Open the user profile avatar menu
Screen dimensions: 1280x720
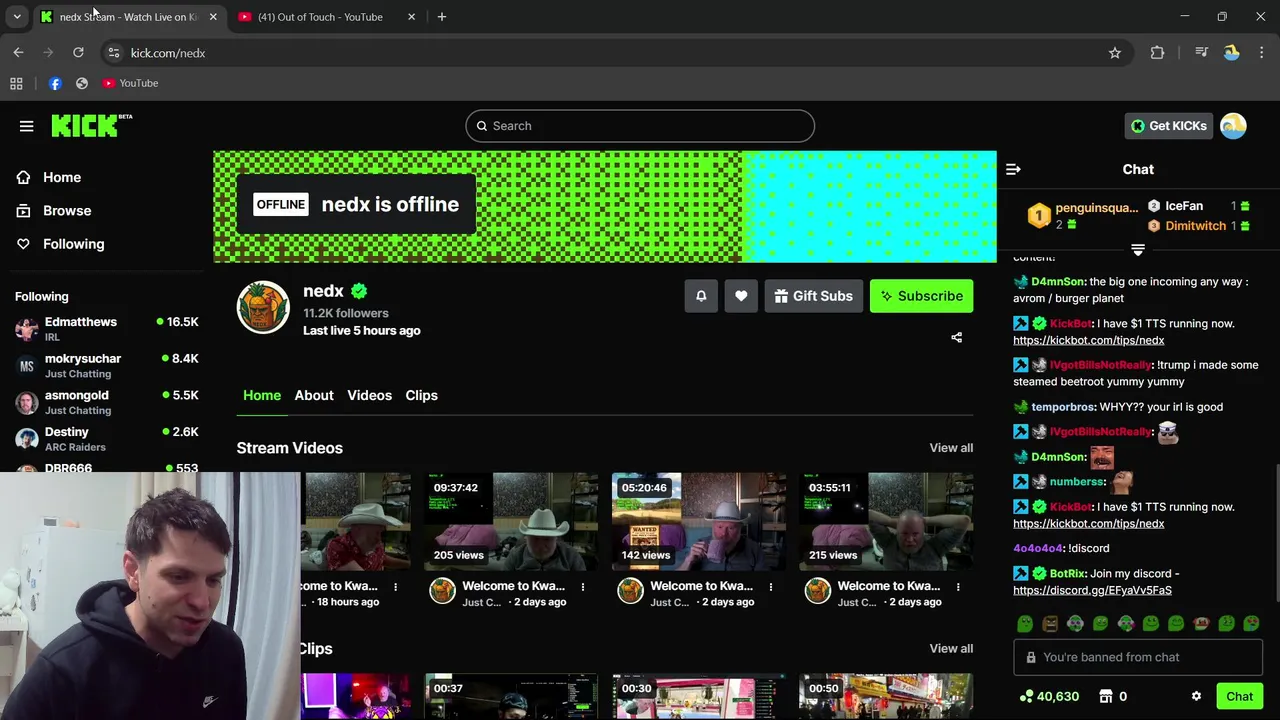click(1233, 126)
